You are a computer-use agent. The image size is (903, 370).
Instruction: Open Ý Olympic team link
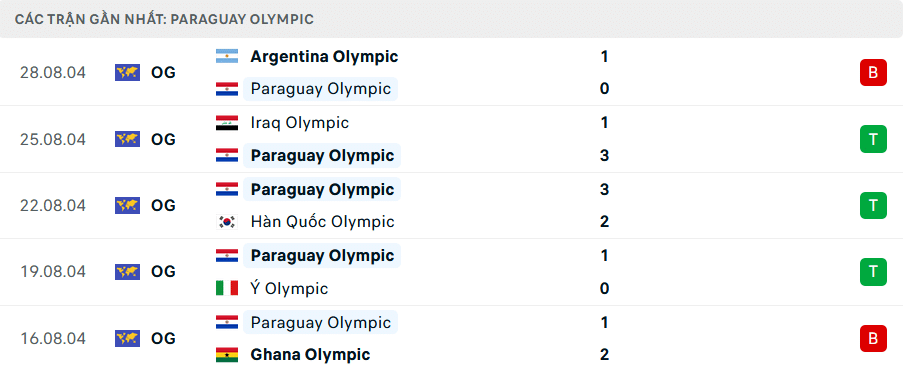289,288
